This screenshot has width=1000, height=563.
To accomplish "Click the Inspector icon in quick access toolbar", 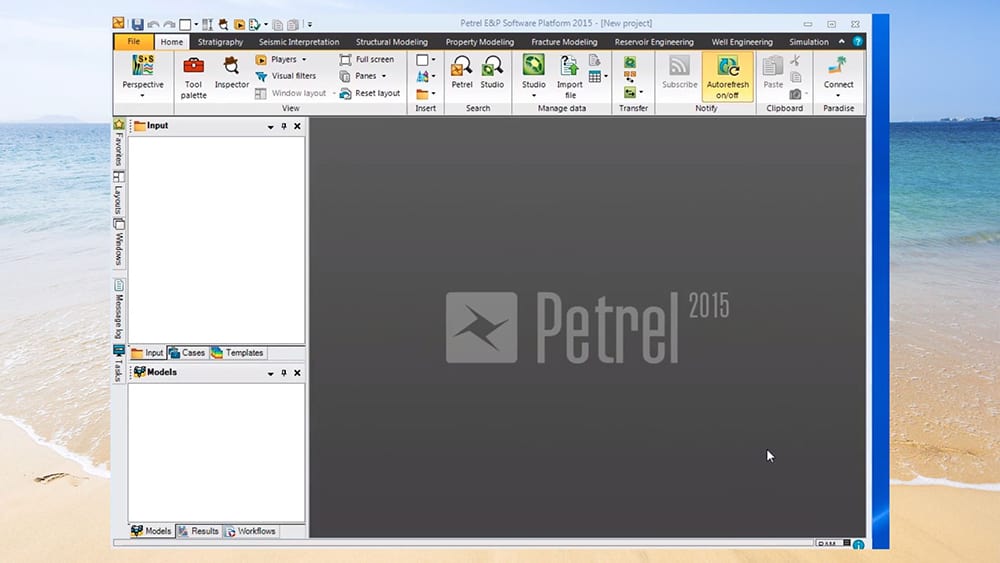I will click(x=223, y=24).
